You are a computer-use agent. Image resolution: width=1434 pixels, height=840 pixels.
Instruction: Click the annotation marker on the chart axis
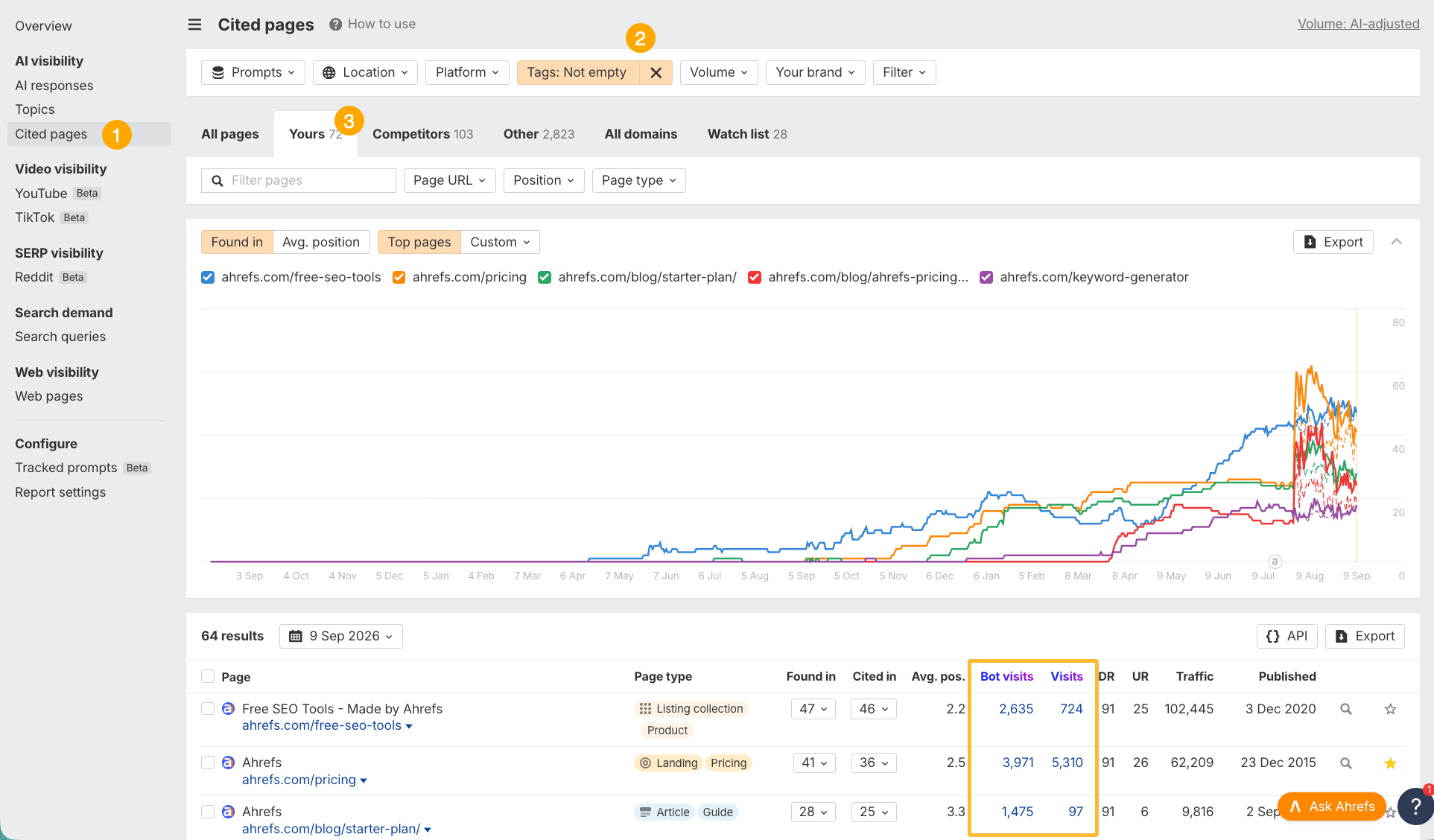(x=1275, y=561)
